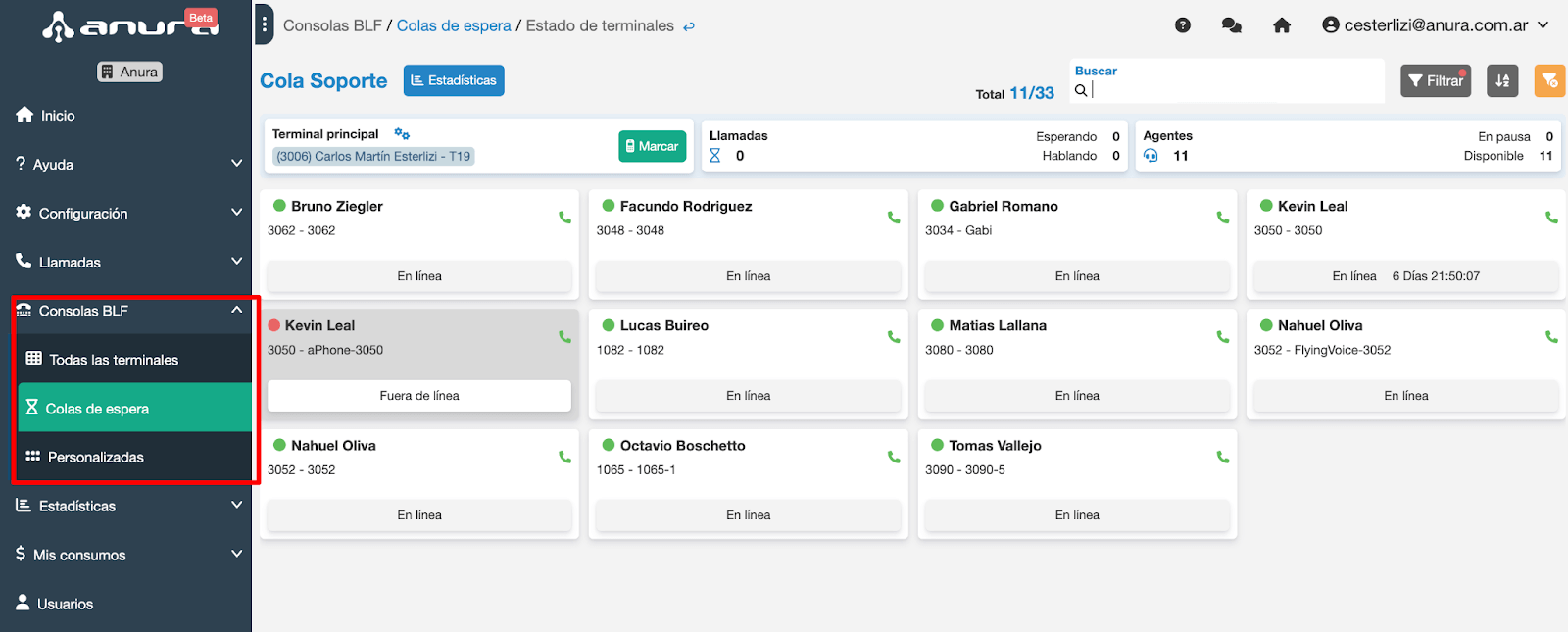Select Todas las terminales menu item
1568x632 pixels.
tap(114, 360)
